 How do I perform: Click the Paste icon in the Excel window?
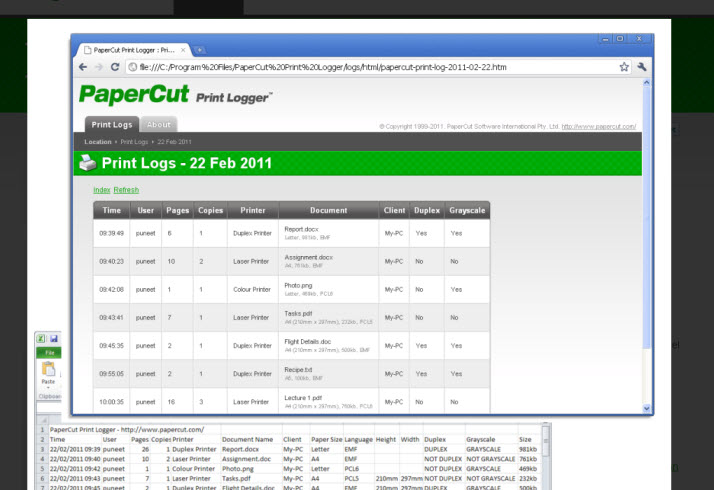[48, 370]
